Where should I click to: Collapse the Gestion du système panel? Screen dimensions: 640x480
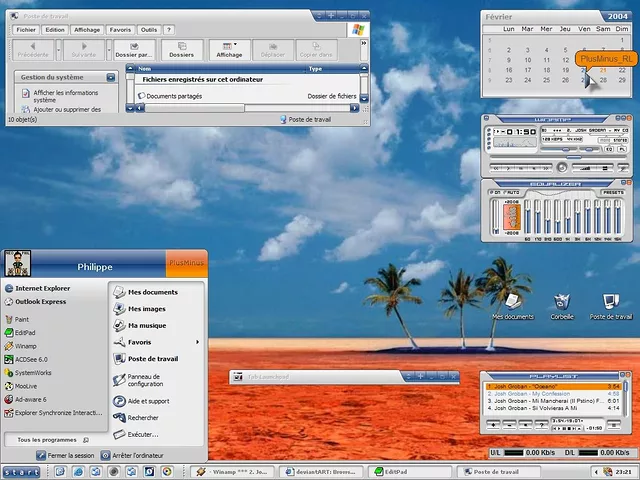(x=109, y=77)
